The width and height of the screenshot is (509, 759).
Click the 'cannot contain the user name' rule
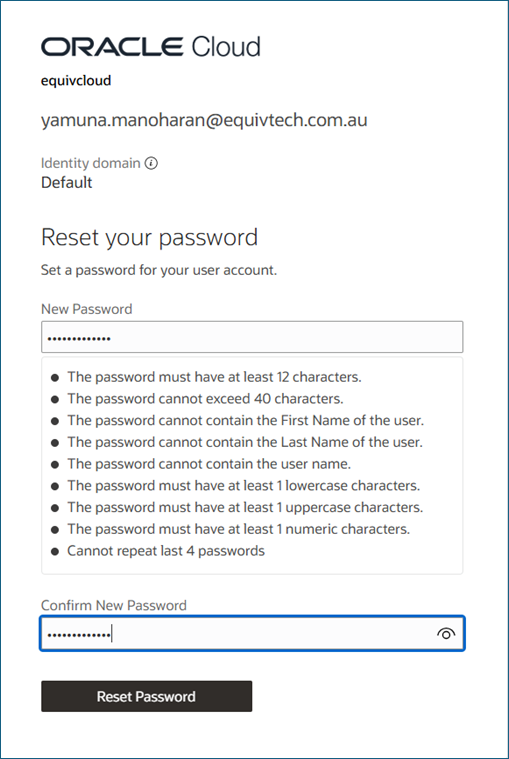tap(209, 464)
